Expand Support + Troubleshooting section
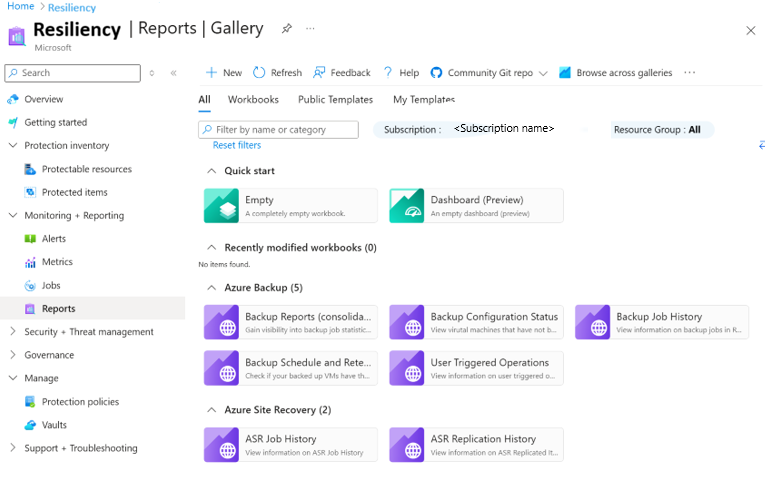The image size is (765, 492). tap(13, 448)
